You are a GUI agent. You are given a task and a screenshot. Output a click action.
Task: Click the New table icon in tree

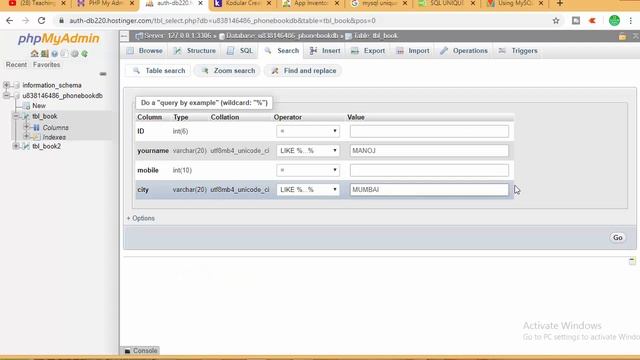pyautogui.click(x=27, y=106)
